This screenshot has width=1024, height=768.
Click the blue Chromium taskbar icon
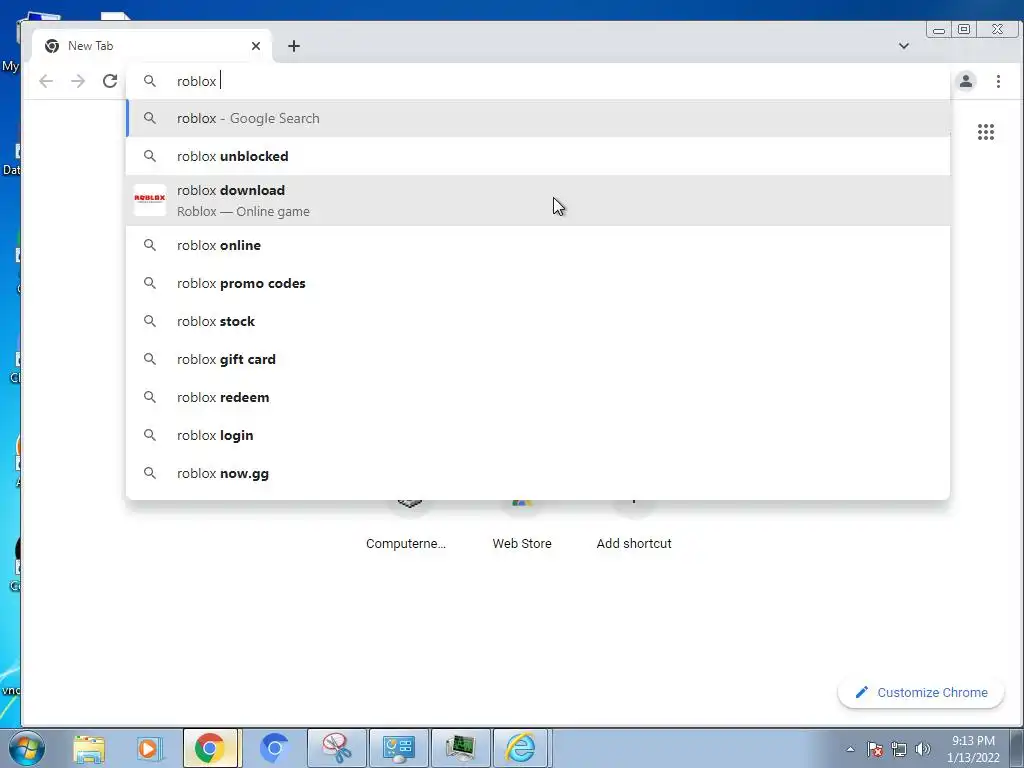tap(274, 748)
